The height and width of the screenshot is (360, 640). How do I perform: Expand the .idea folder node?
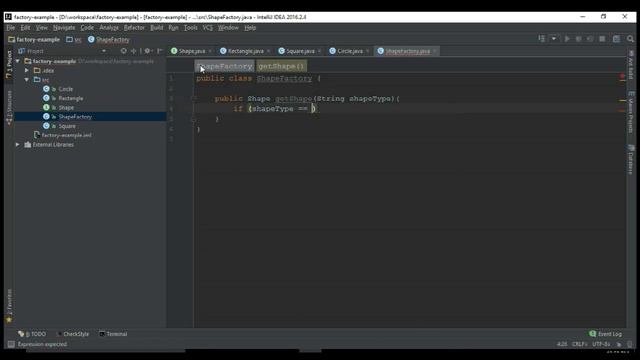click(x=27, y=70)
